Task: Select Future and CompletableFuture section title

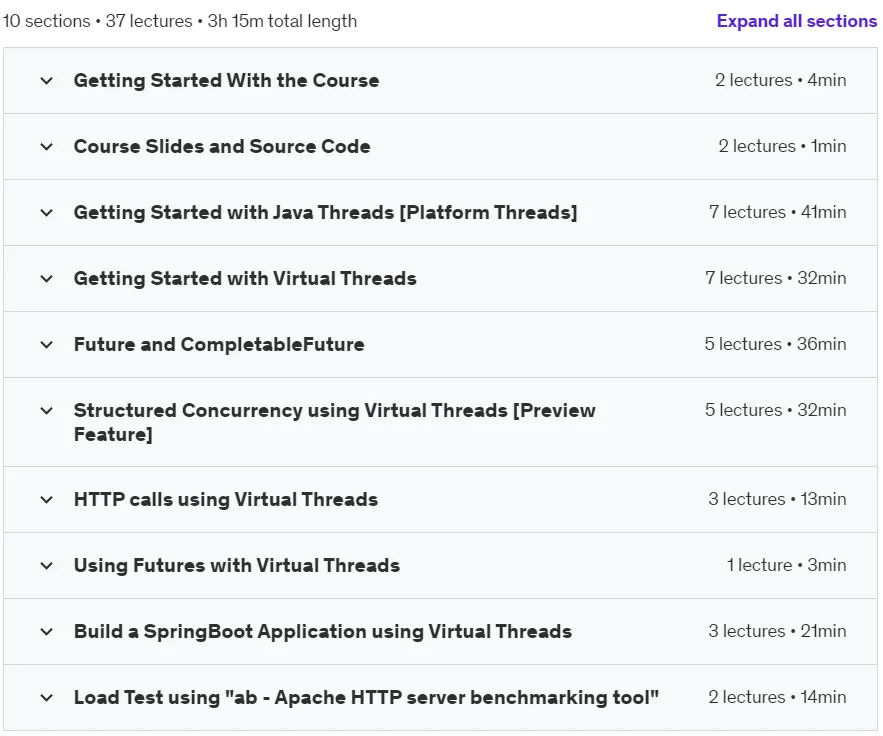Action: coord(219,344)
